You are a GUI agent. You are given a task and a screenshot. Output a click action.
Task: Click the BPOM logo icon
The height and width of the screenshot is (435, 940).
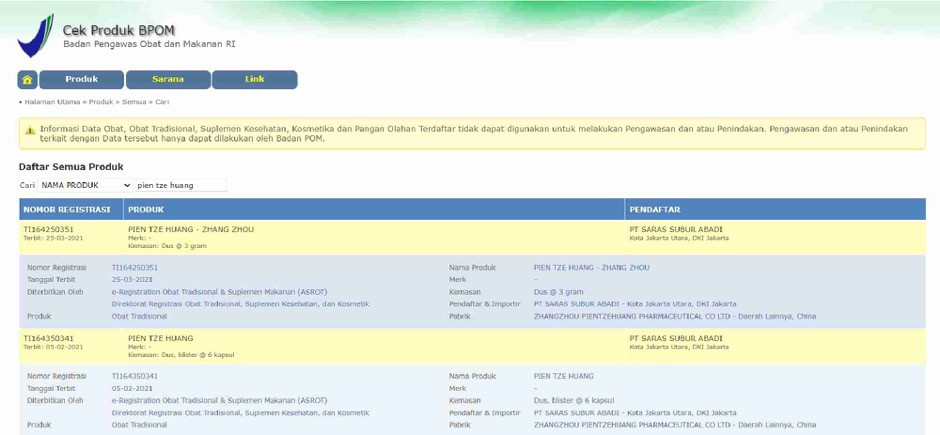click(x=34, y=36)
